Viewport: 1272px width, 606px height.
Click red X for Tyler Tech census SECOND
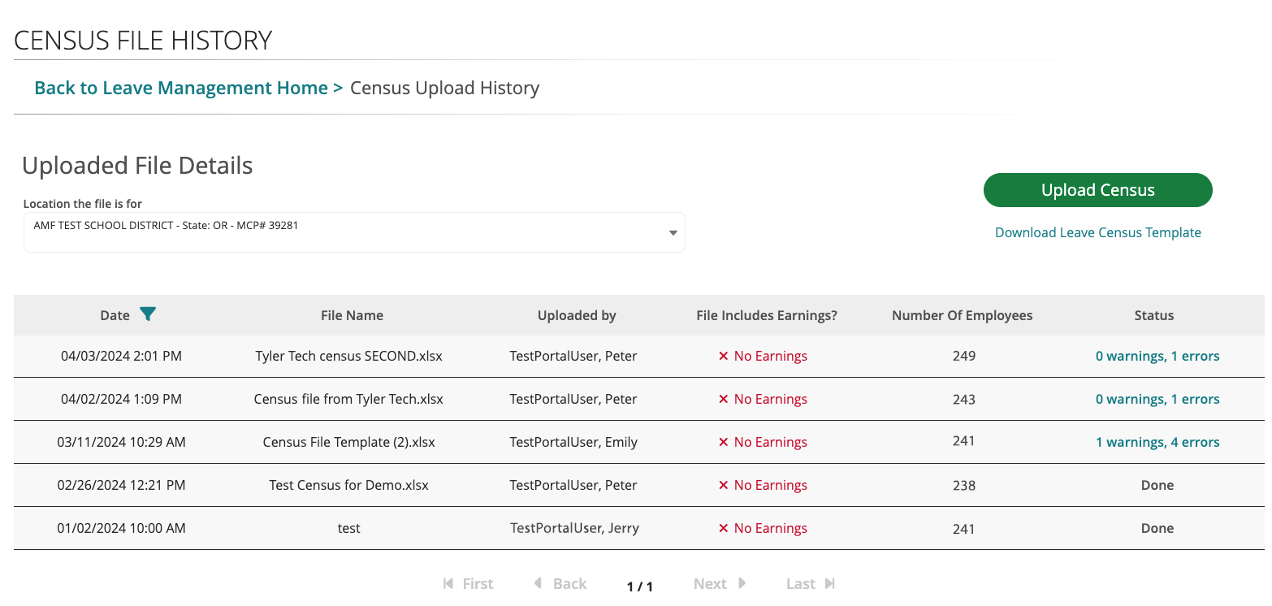point(723,357)
